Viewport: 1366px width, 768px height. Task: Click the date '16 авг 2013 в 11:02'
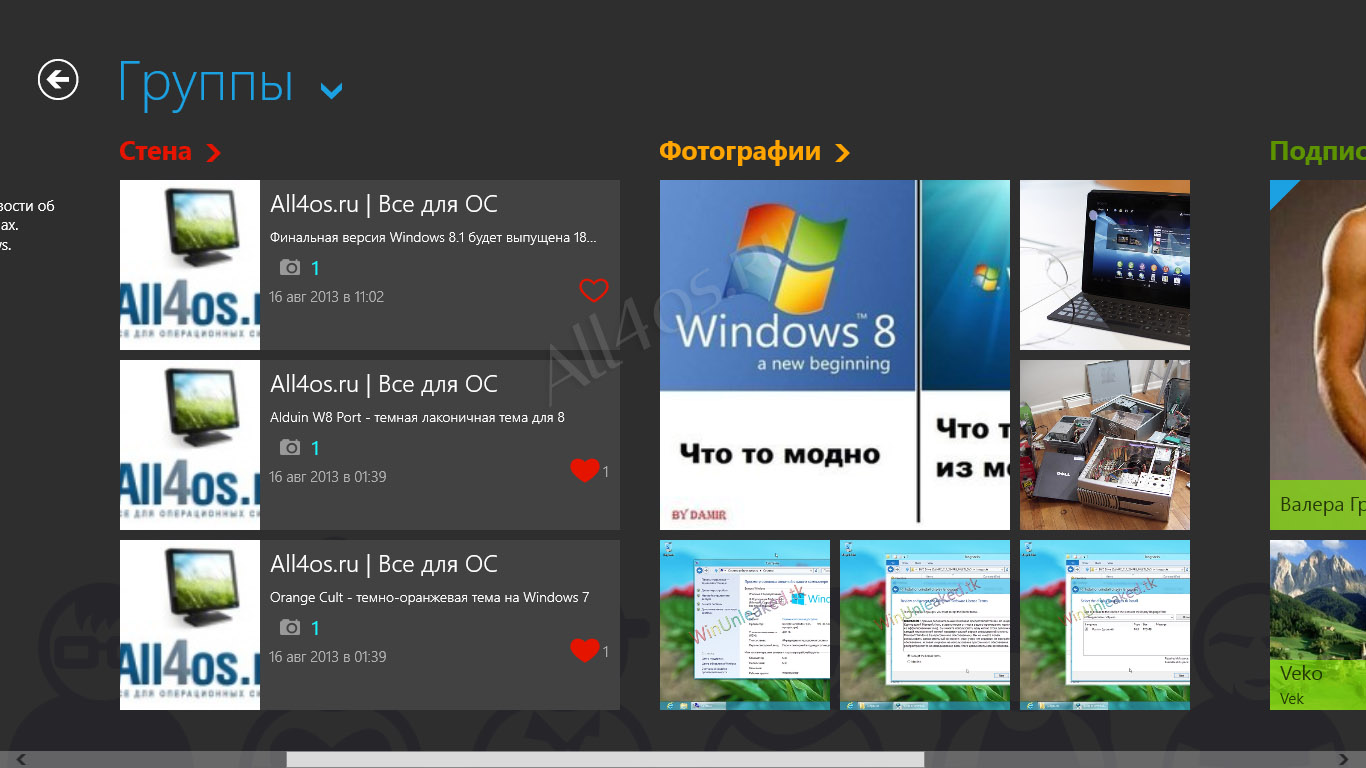coord(326,297)
